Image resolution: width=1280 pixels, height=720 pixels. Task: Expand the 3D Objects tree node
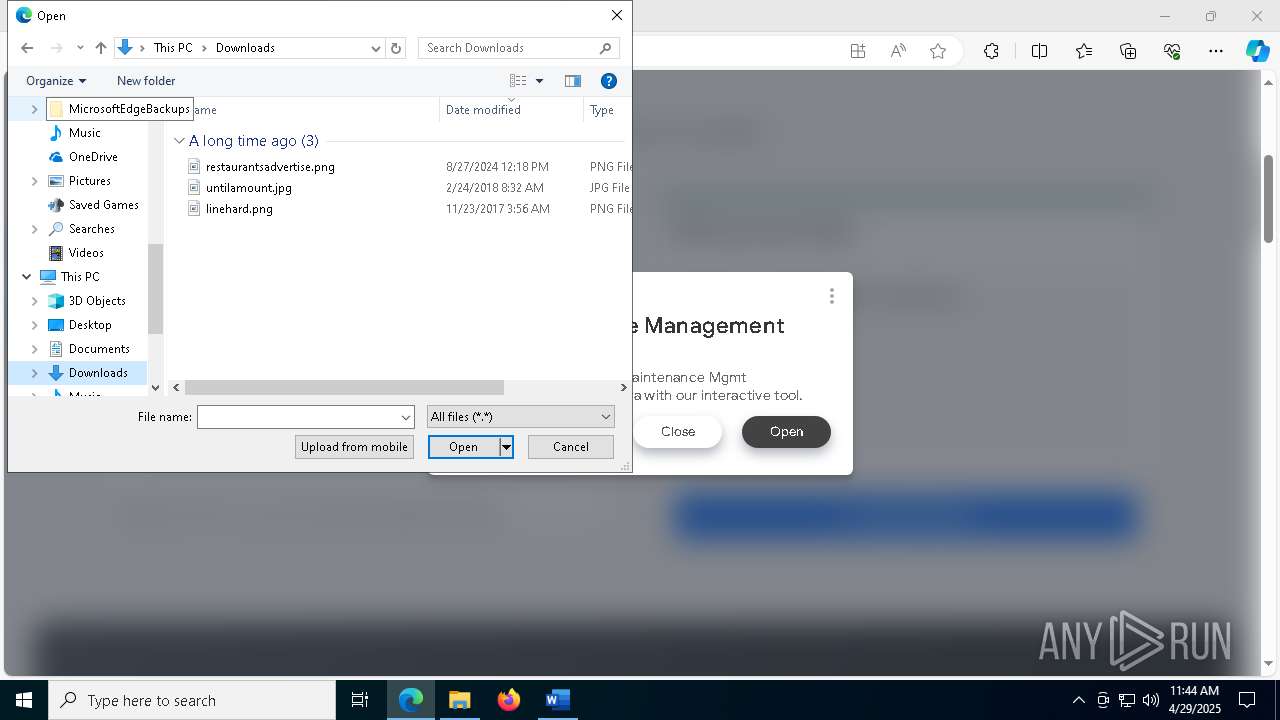point(34,301)
